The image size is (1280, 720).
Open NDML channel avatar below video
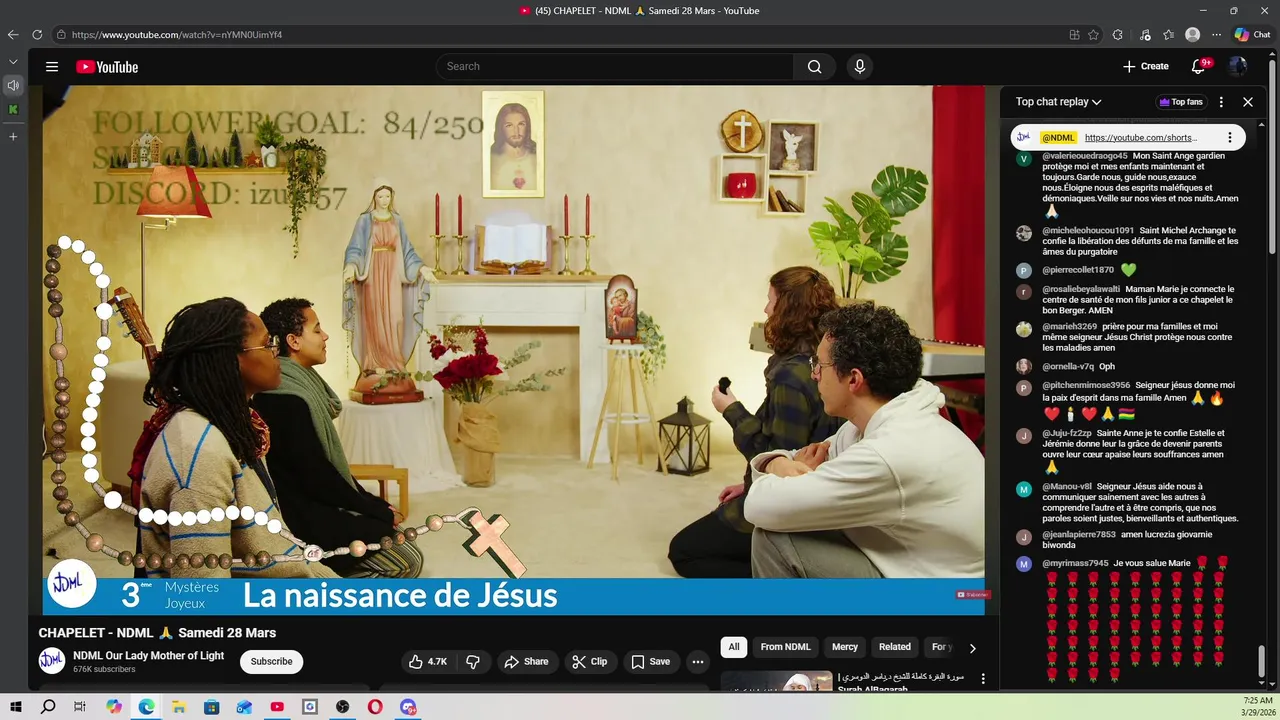(x=52, y=661)
